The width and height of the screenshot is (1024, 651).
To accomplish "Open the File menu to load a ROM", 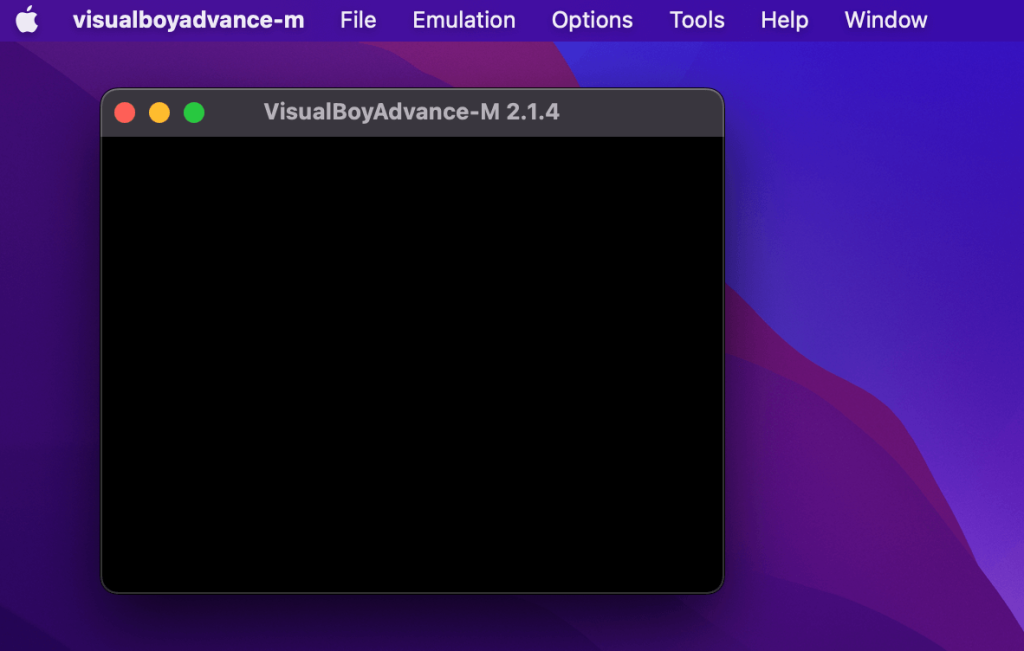I will pyautogui.click(x=357, y=19).
